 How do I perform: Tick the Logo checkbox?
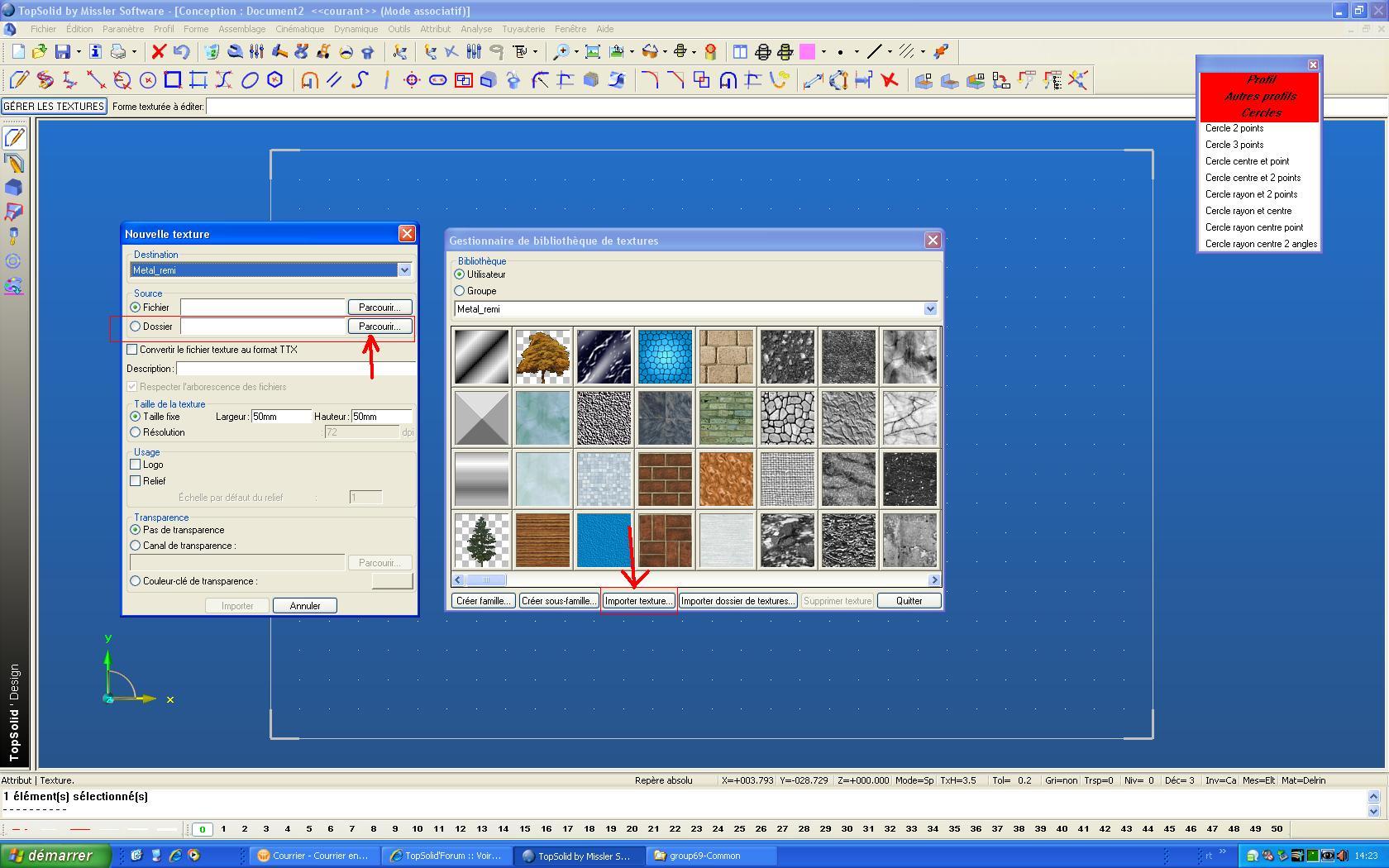[x=136, y=465]
